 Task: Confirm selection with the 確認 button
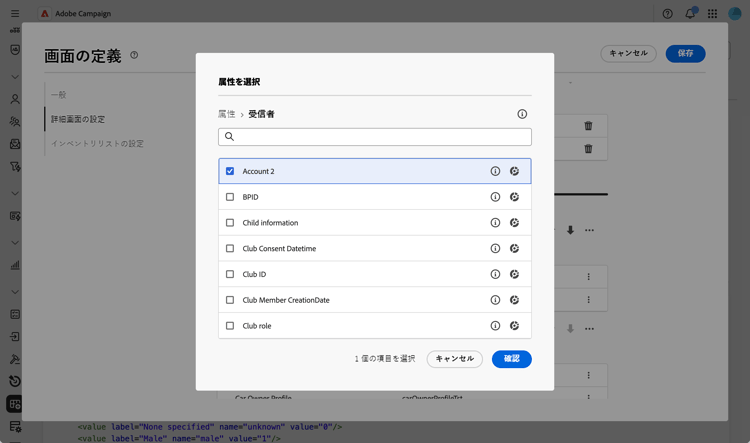tap(511, 359)
